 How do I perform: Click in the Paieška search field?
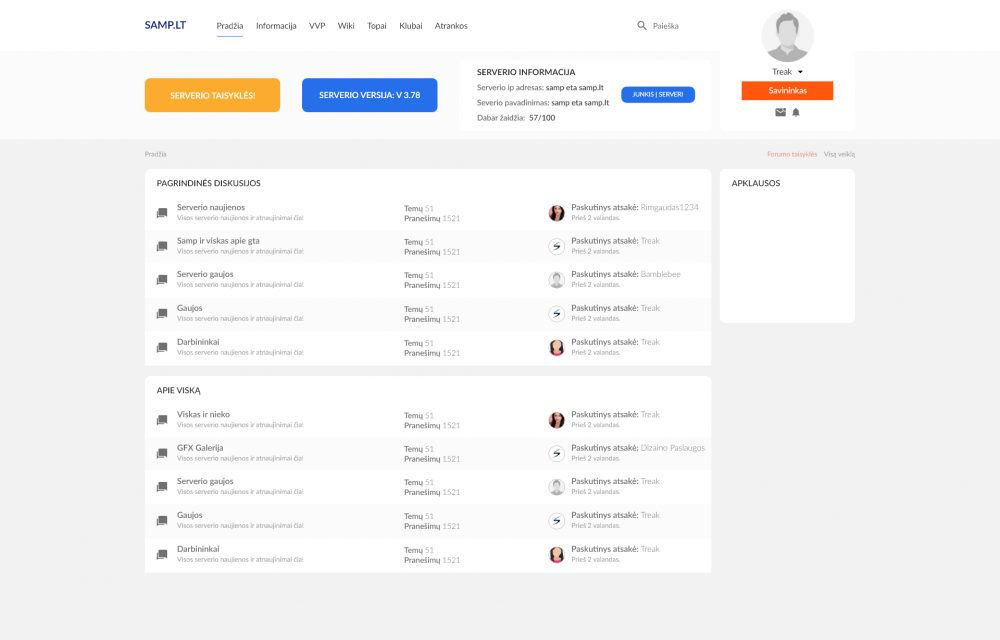tap(666, 26)
